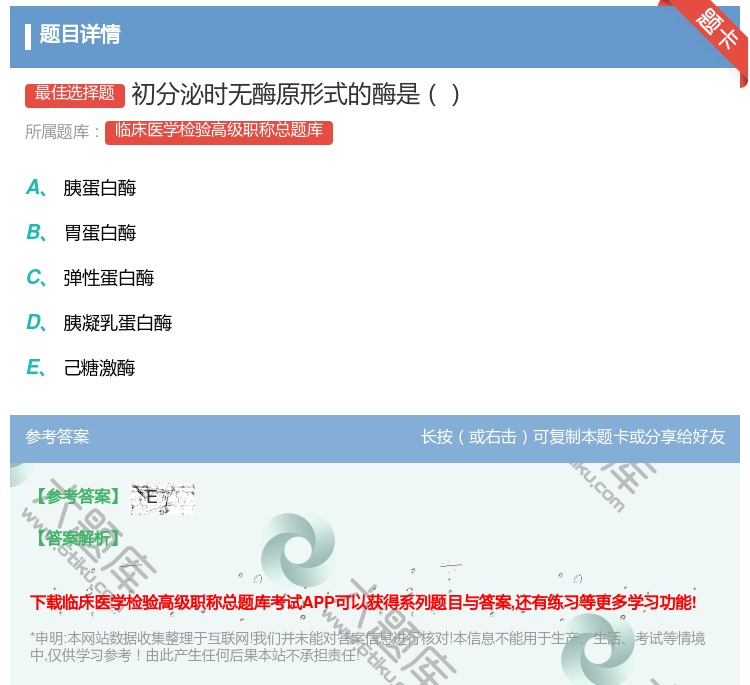Click the 题目详情 header title
The image size is (750, 685).
(x=80, y=34)
